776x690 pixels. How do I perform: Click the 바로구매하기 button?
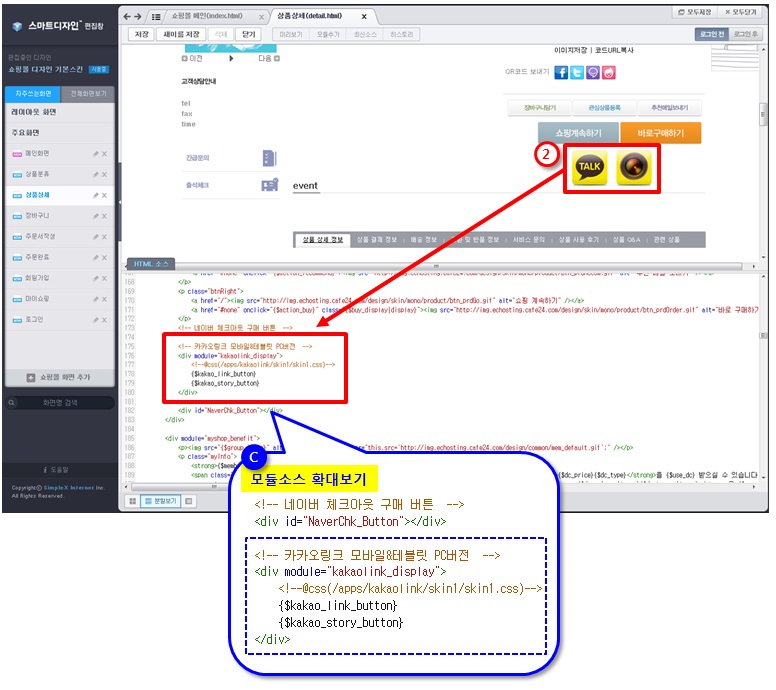click(661, 134)
